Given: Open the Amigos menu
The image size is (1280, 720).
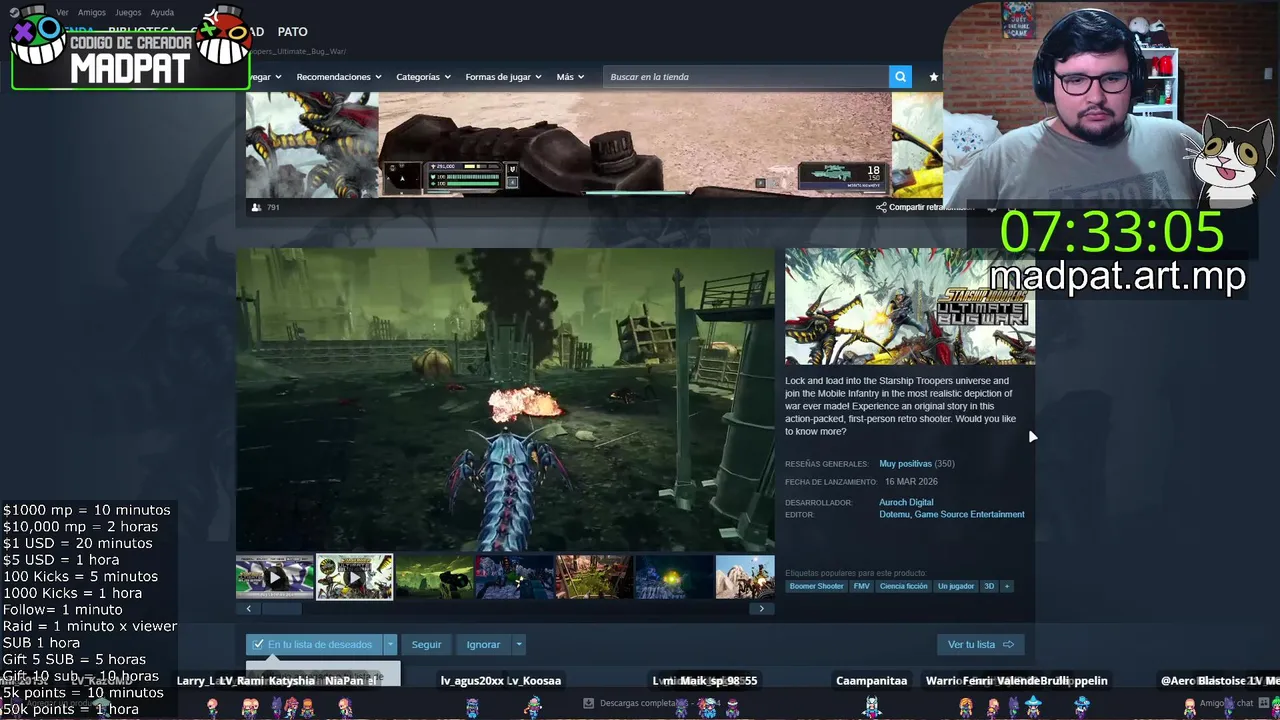Looking at the screenshot, I should [x=91, y=13].
